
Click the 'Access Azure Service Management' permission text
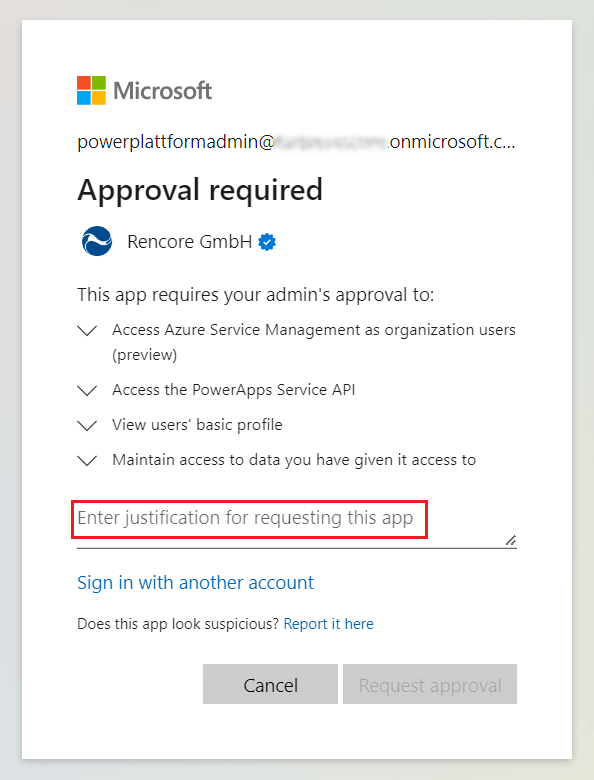314,342
